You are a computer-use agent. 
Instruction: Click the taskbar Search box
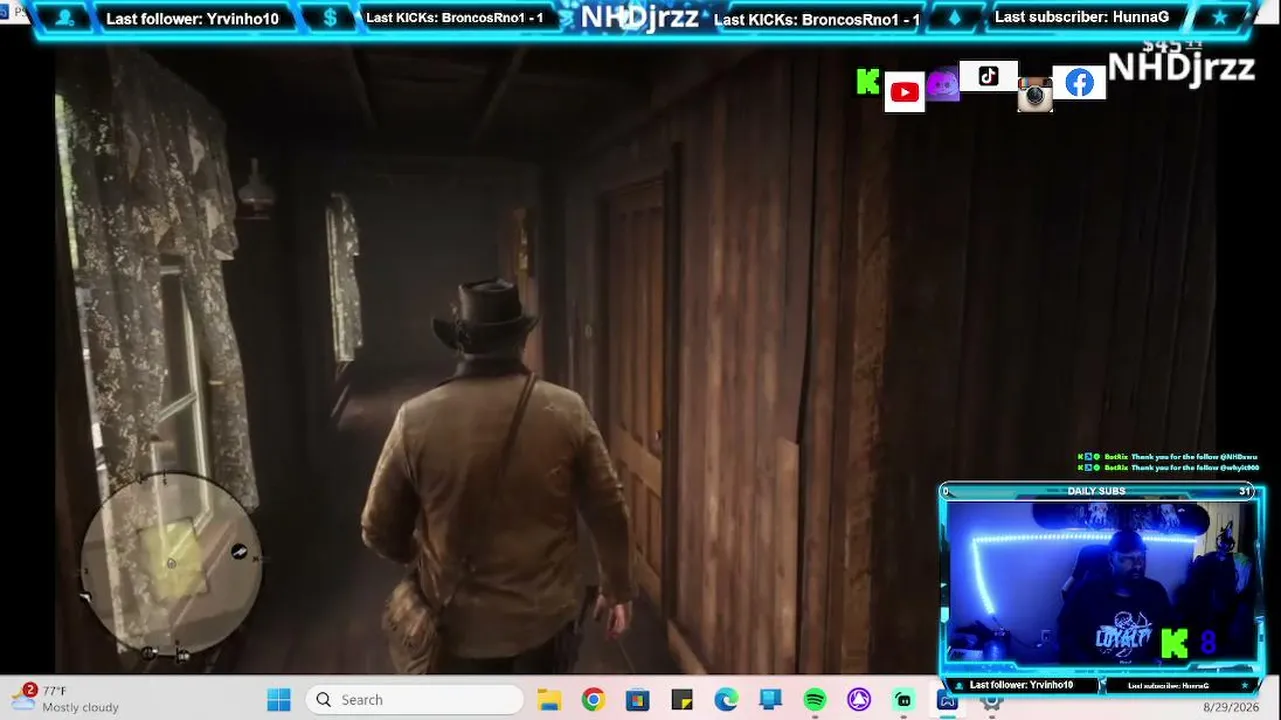(414, 700)
